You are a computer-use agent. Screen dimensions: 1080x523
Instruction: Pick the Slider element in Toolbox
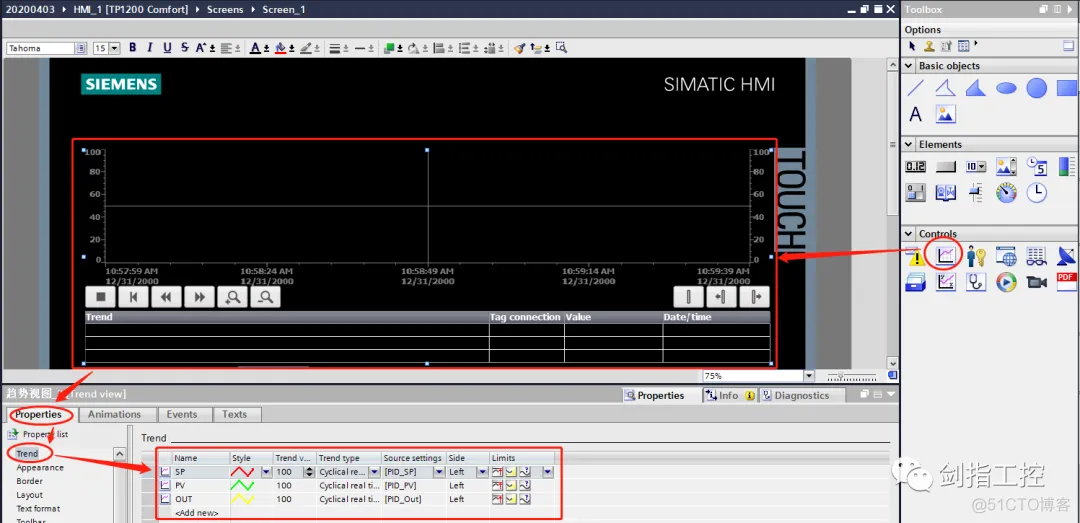click(x=976, y=193)
